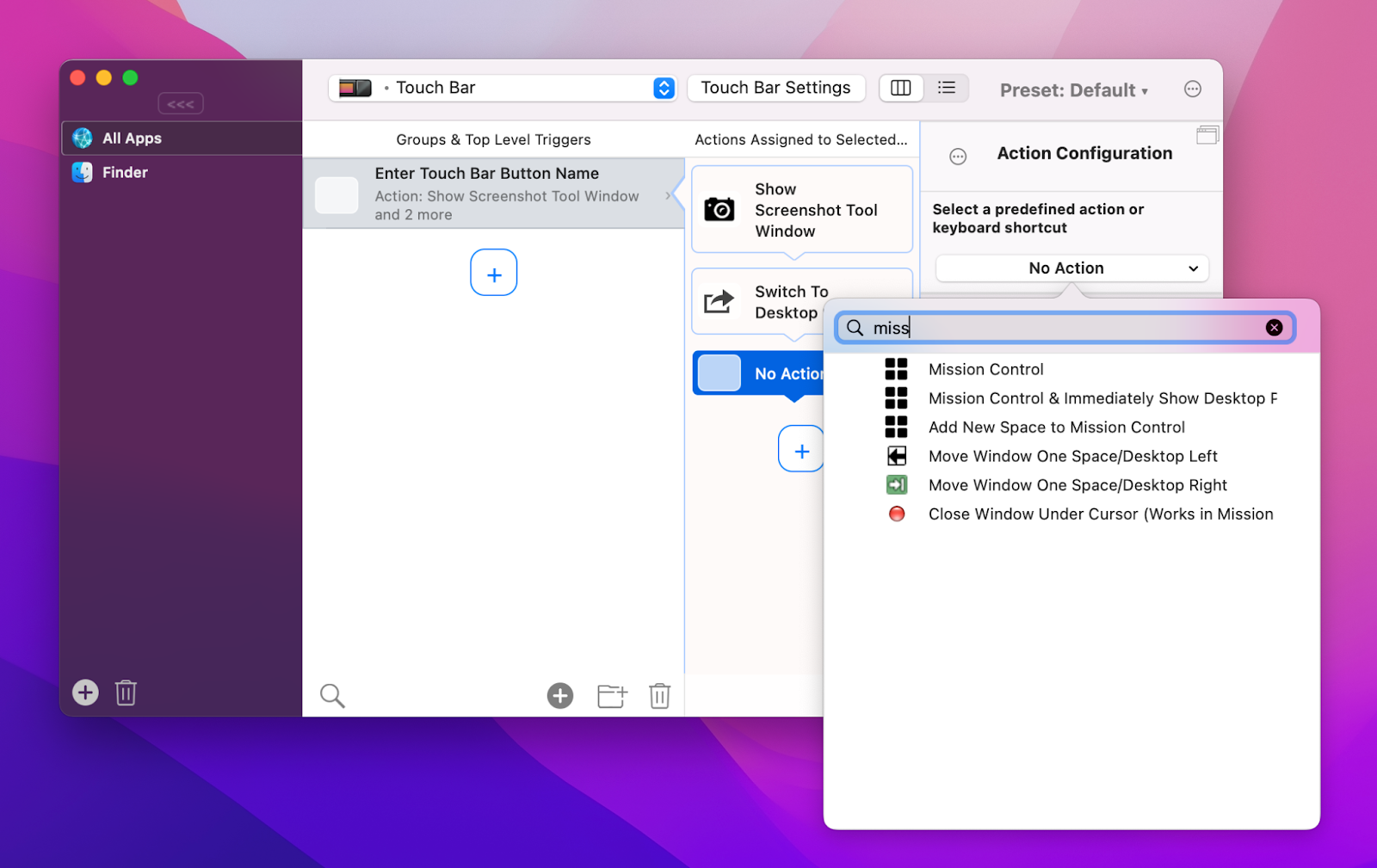Click the All Apps globe icon

(83, 139)
